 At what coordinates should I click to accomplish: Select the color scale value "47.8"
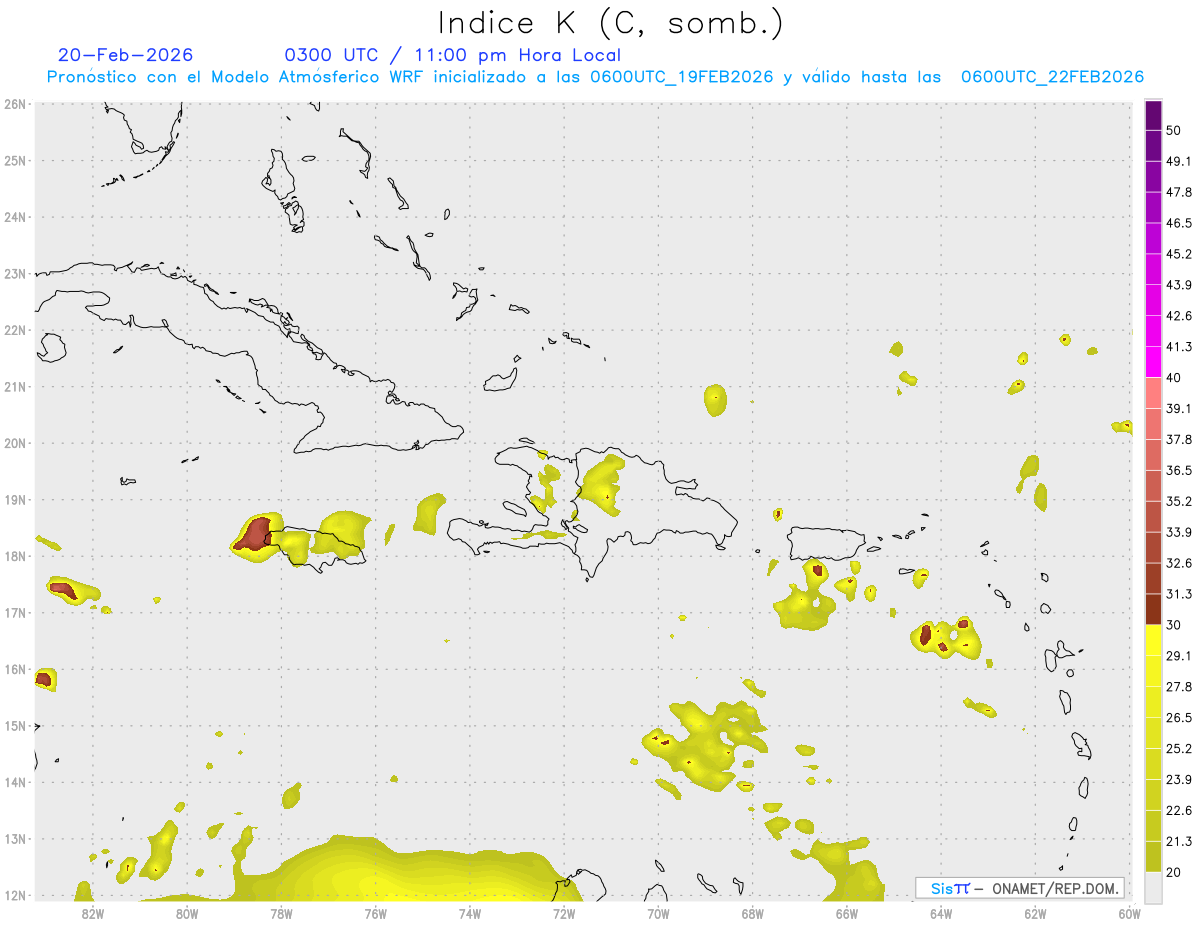pos(1179,192)
